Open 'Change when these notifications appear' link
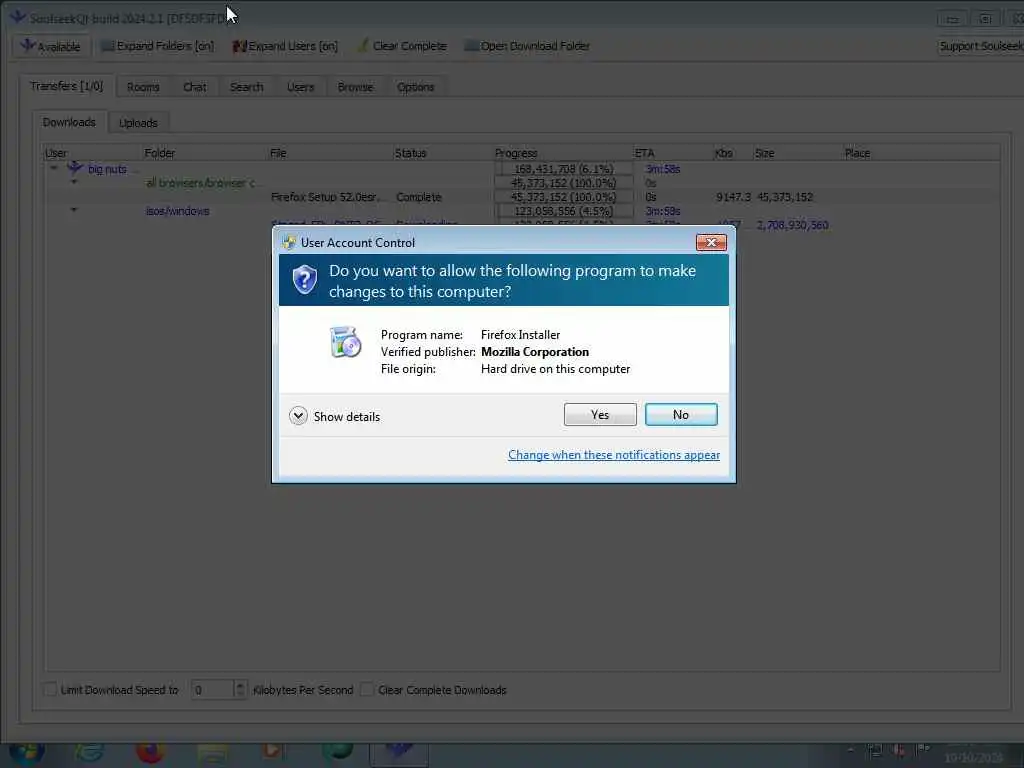The image size is (1024, 768). (x=614, y=455)
